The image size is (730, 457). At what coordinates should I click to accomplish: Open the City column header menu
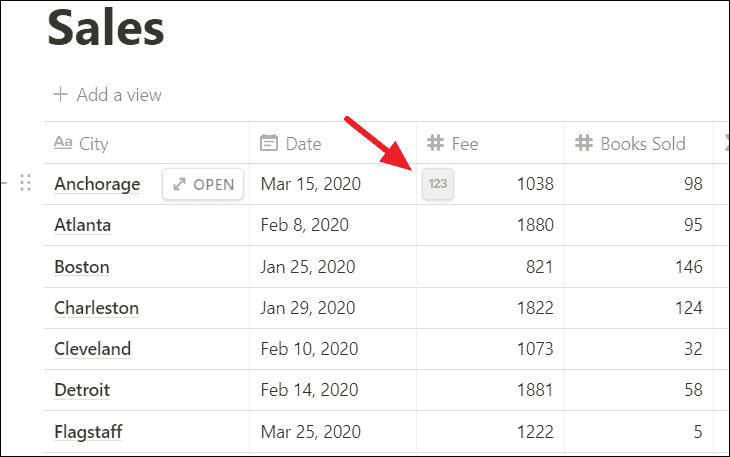[x=147, y=143]
